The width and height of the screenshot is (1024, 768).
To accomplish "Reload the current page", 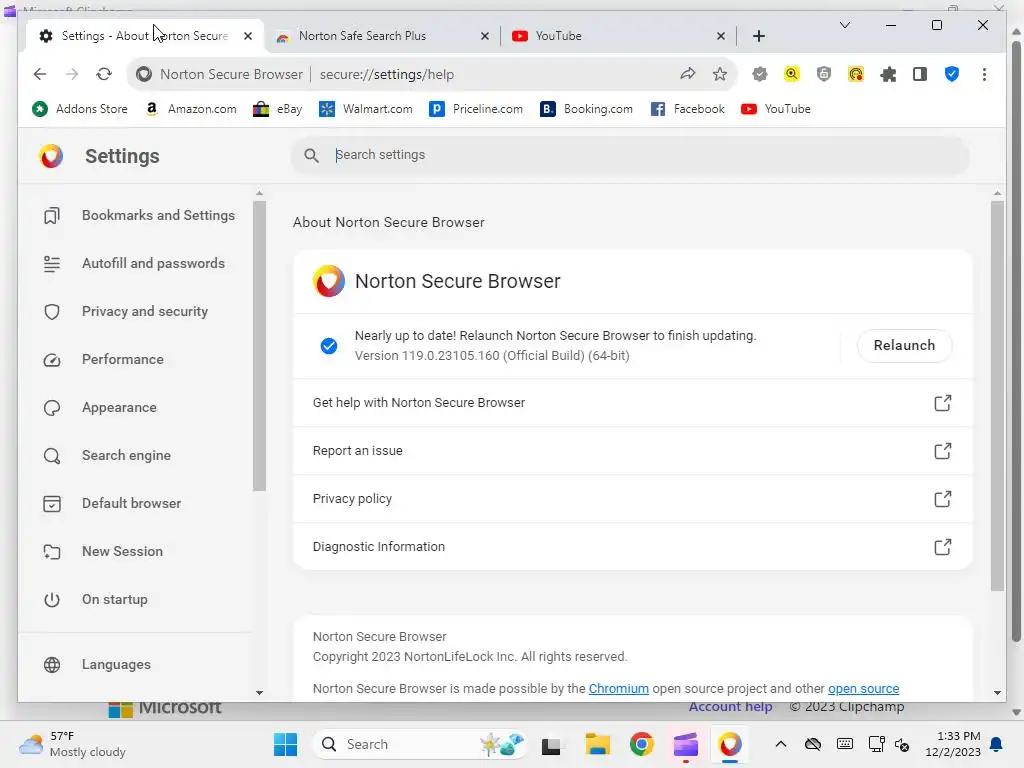I will coord(104,74).
